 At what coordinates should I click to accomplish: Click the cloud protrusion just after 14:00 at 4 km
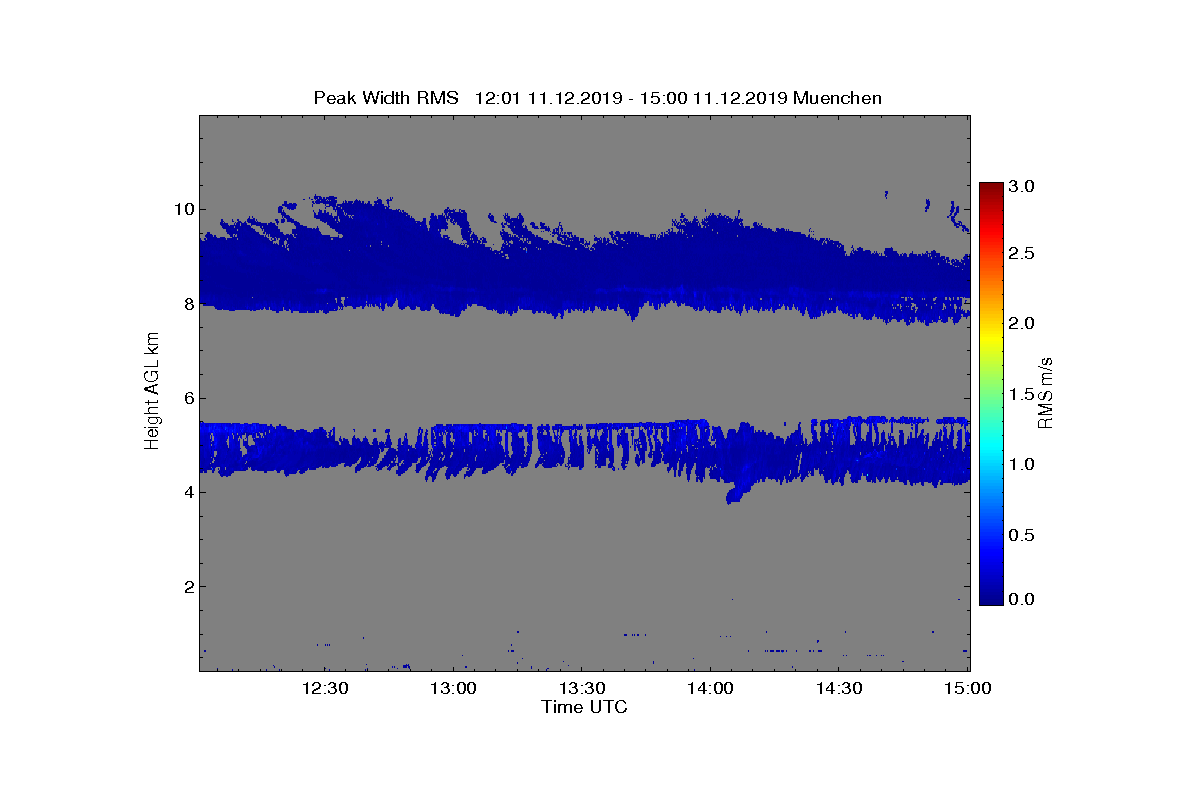[x=738, y=492]
